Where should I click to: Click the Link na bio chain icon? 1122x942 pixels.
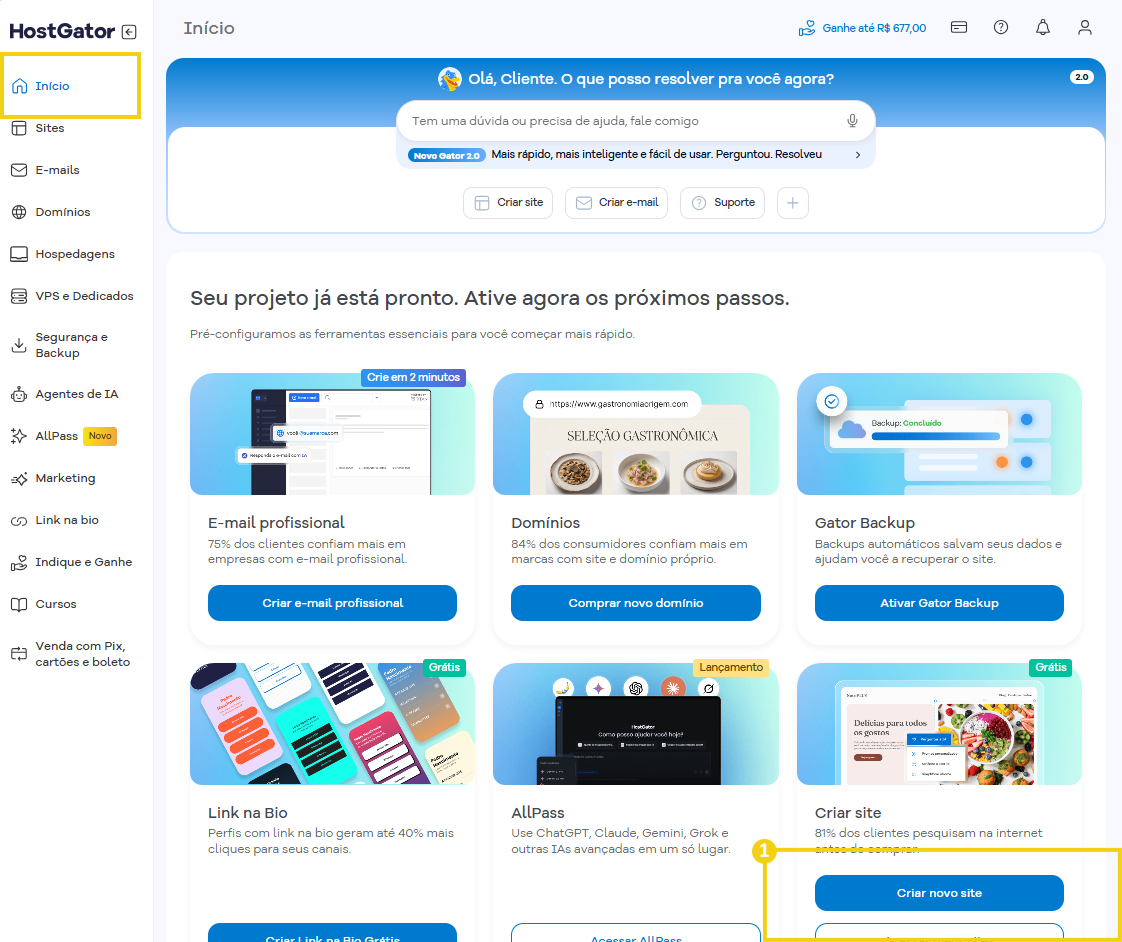[19, 520]
